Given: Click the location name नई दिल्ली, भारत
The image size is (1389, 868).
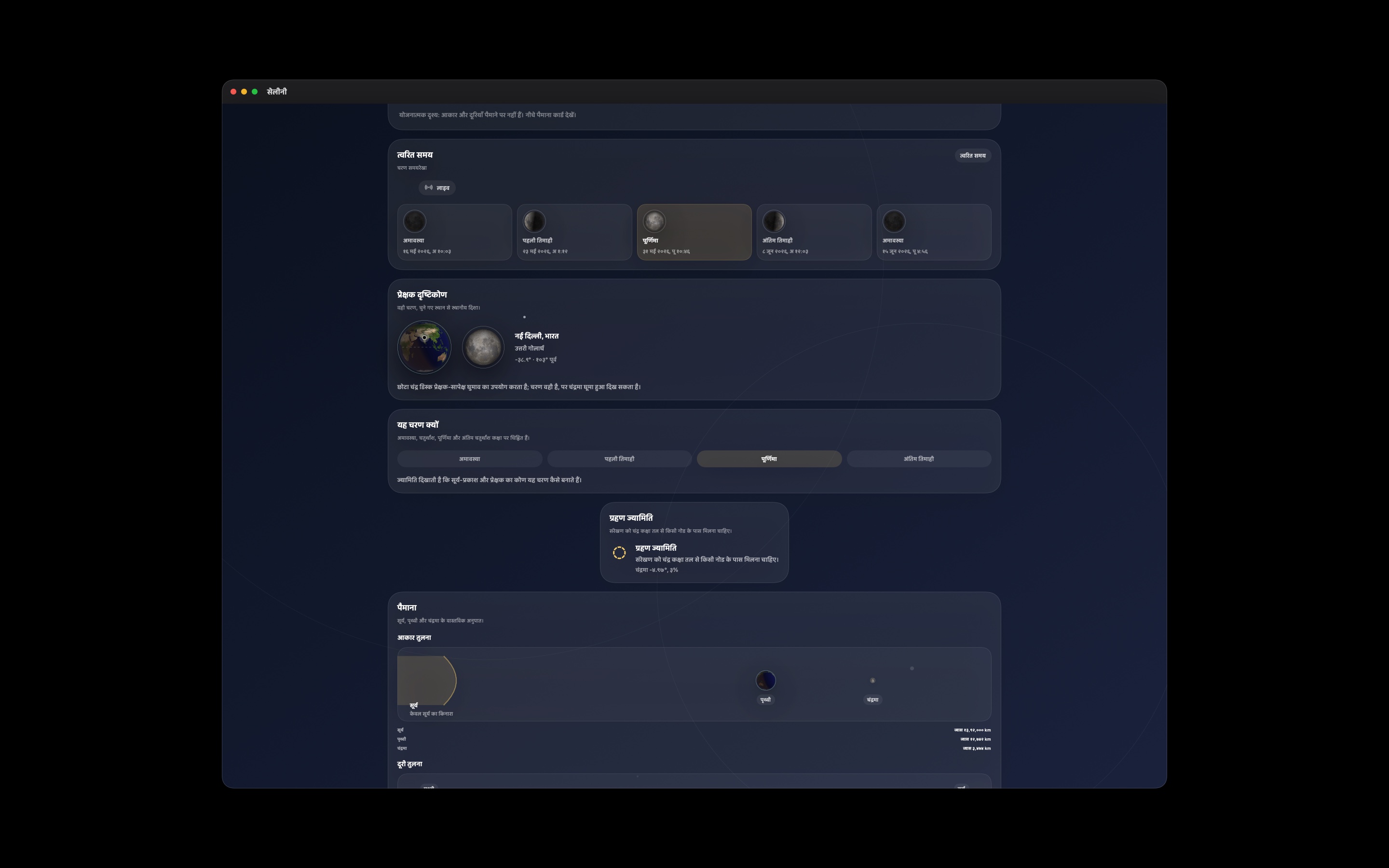Looking at the screenshot, I should [537, 337].
